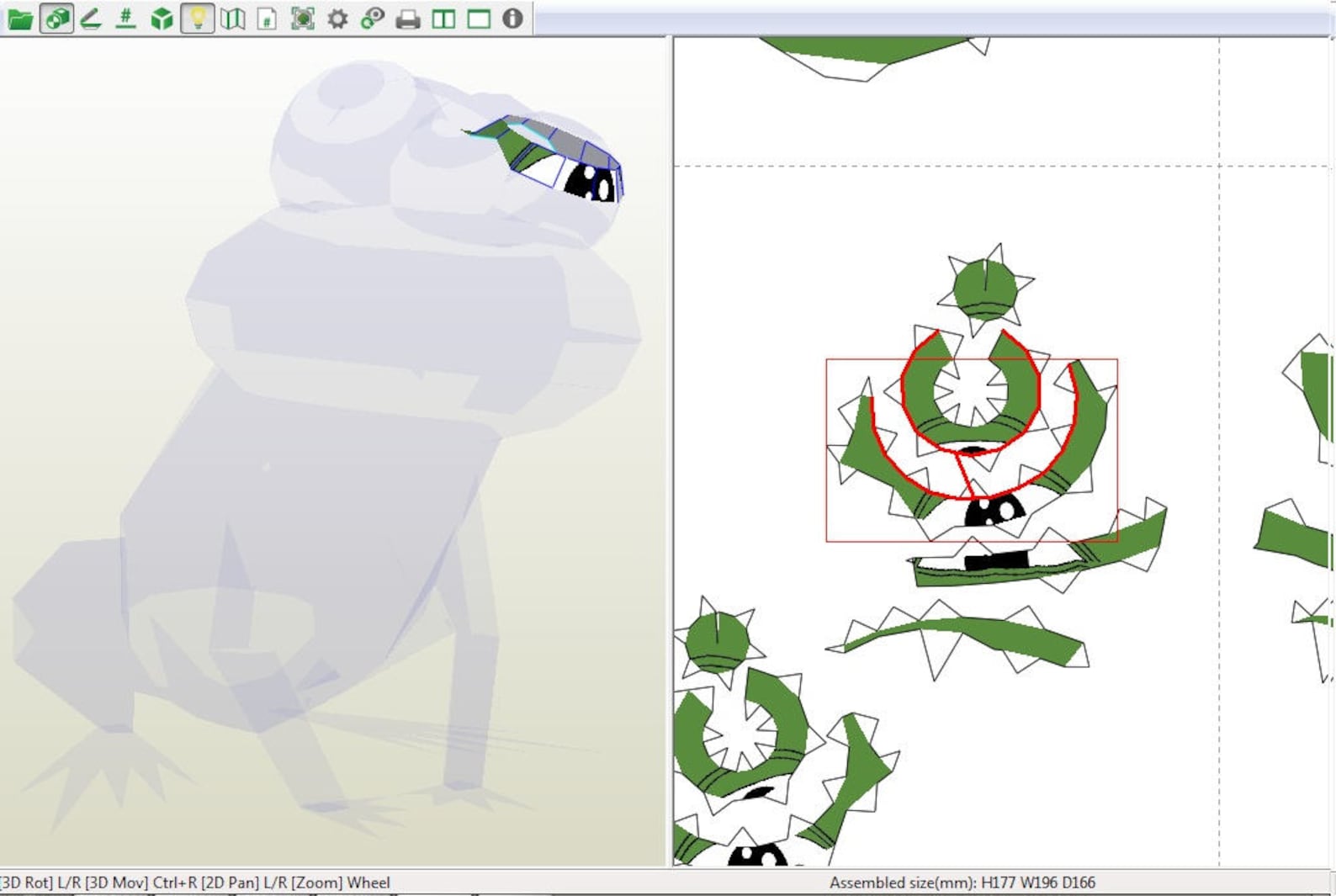Open the info icon in the toolbar
Viewport: 1336px width, 896px height.
pyautogui.click(x=512, y=19)
